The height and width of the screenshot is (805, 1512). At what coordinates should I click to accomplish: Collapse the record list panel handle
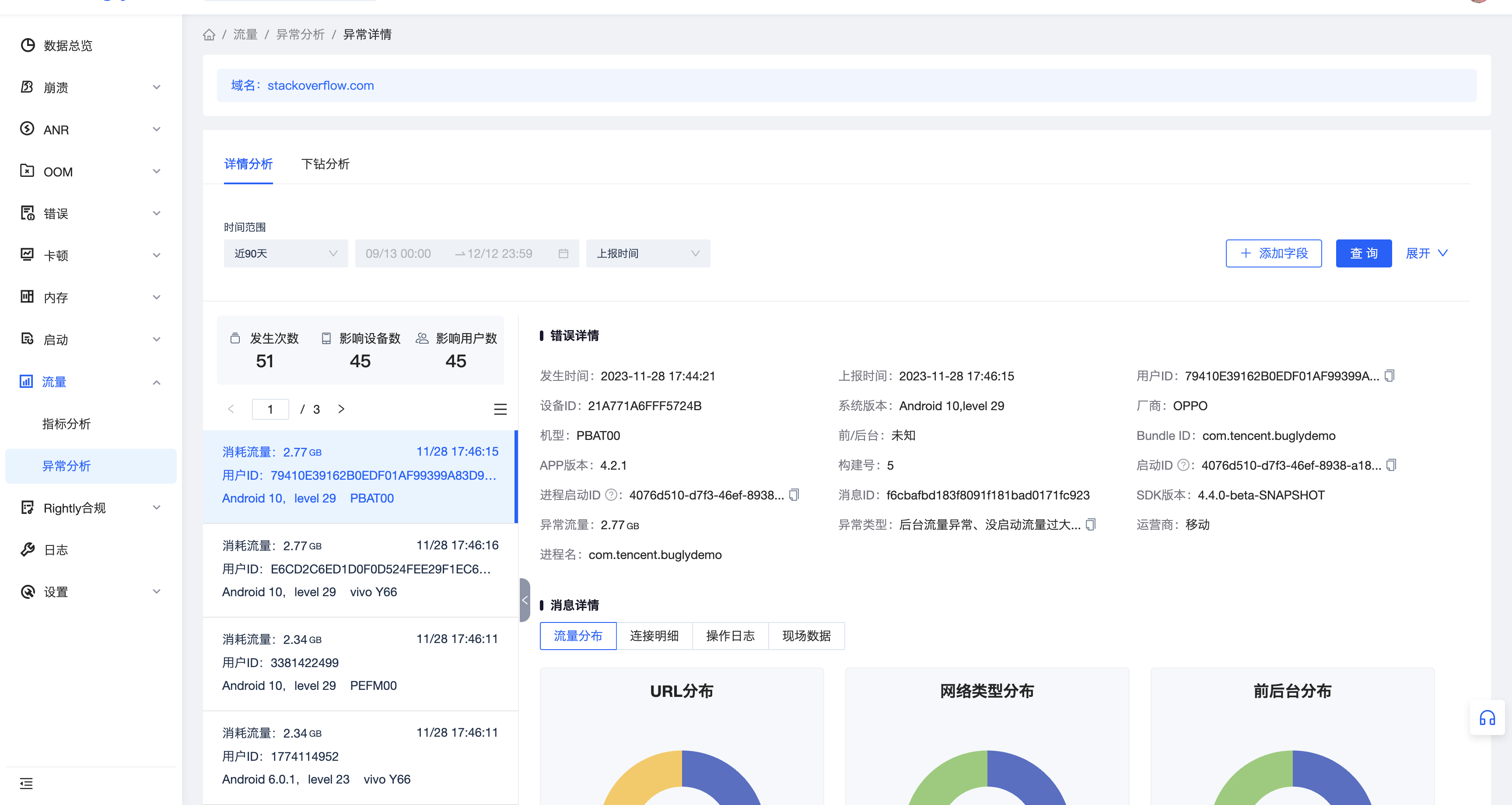(525, 600)
